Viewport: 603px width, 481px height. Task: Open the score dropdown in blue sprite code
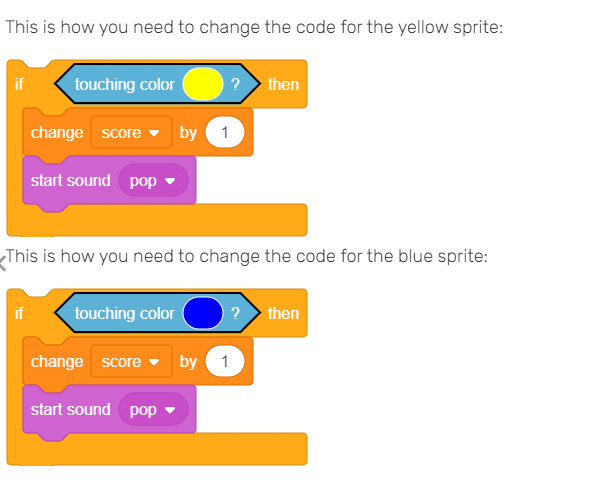point(131,362)
